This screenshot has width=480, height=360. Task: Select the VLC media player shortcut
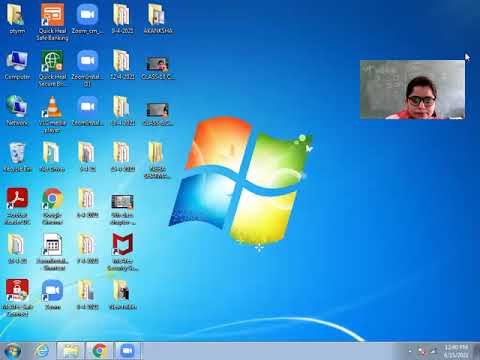point(52,114)
